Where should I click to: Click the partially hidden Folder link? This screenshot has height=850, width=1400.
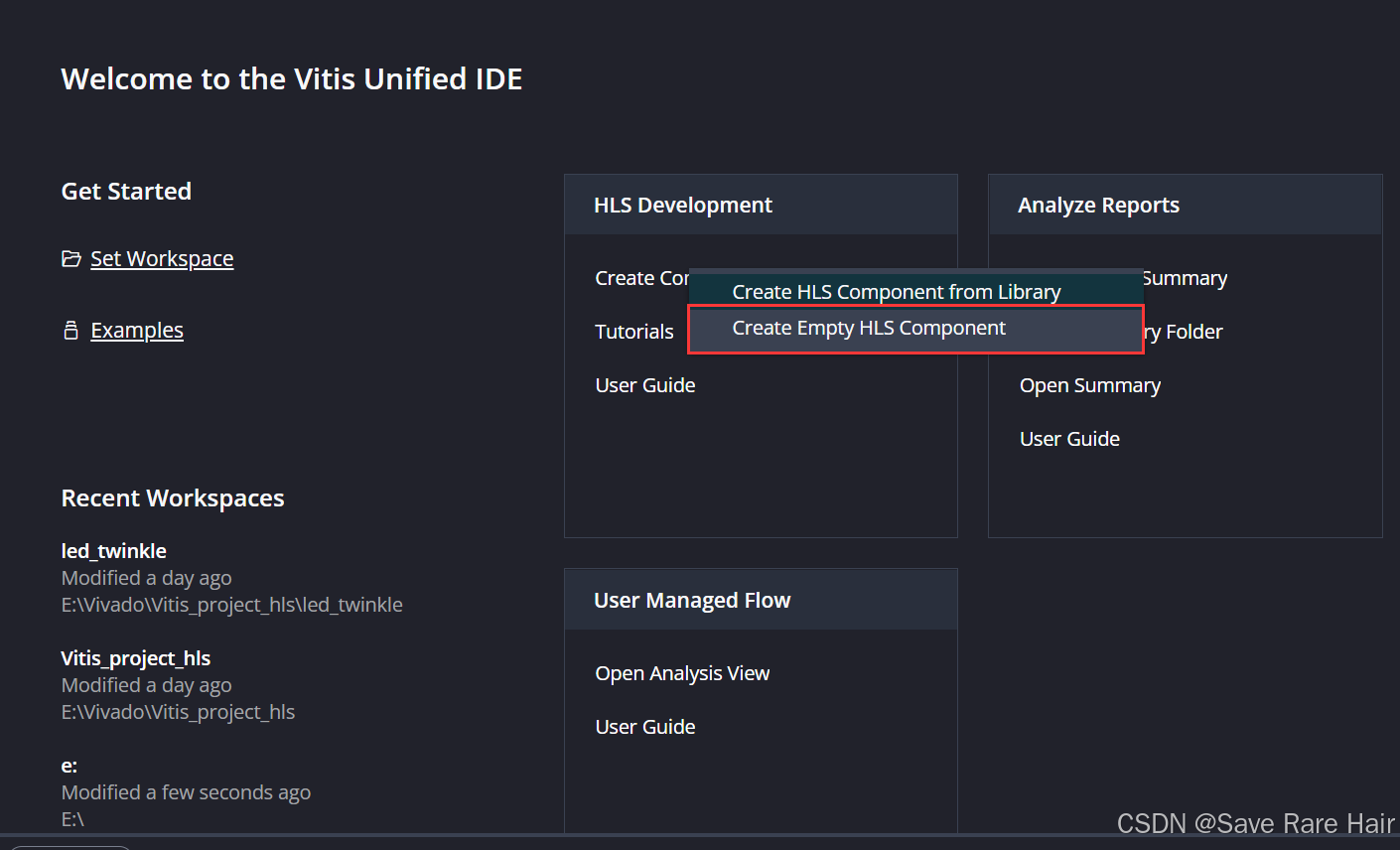coord(1185,332)
